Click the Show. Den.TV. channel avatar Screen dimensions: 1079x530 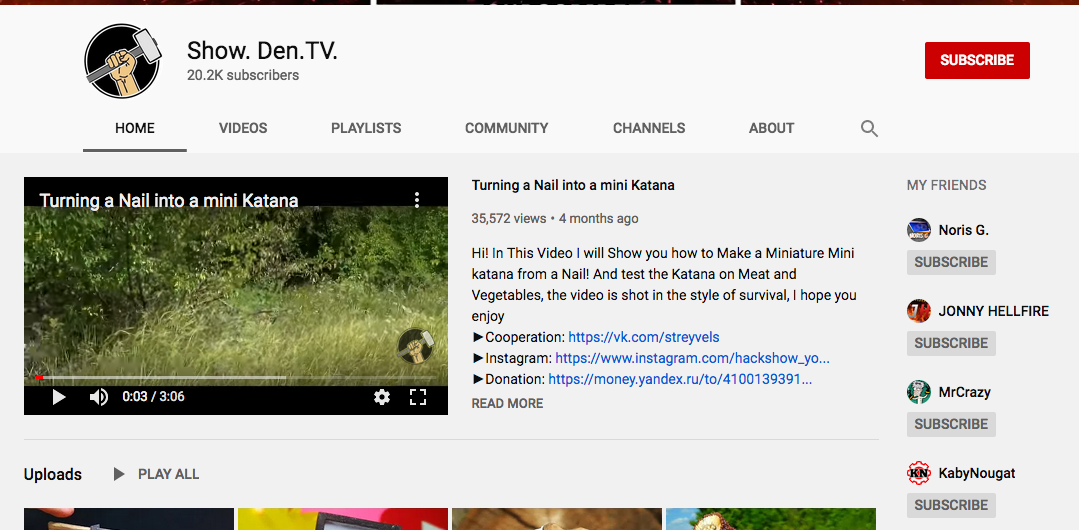(122, 61)
